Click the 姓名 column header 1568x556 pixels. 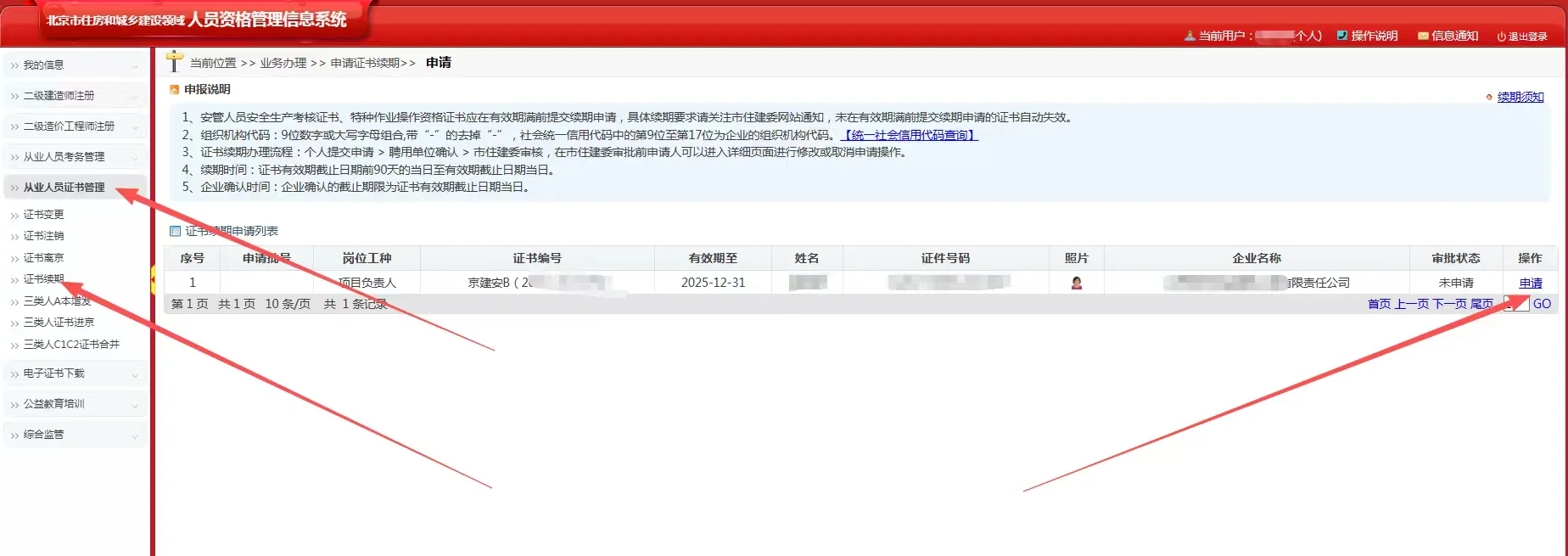tap(807, 258)
